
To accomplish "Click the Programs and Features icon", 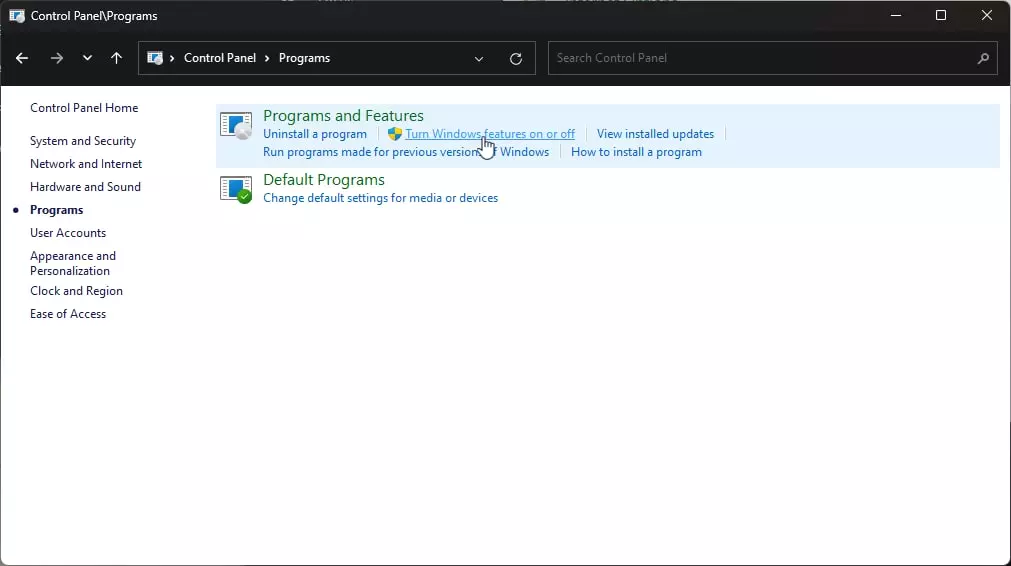I will click(236, 125).
